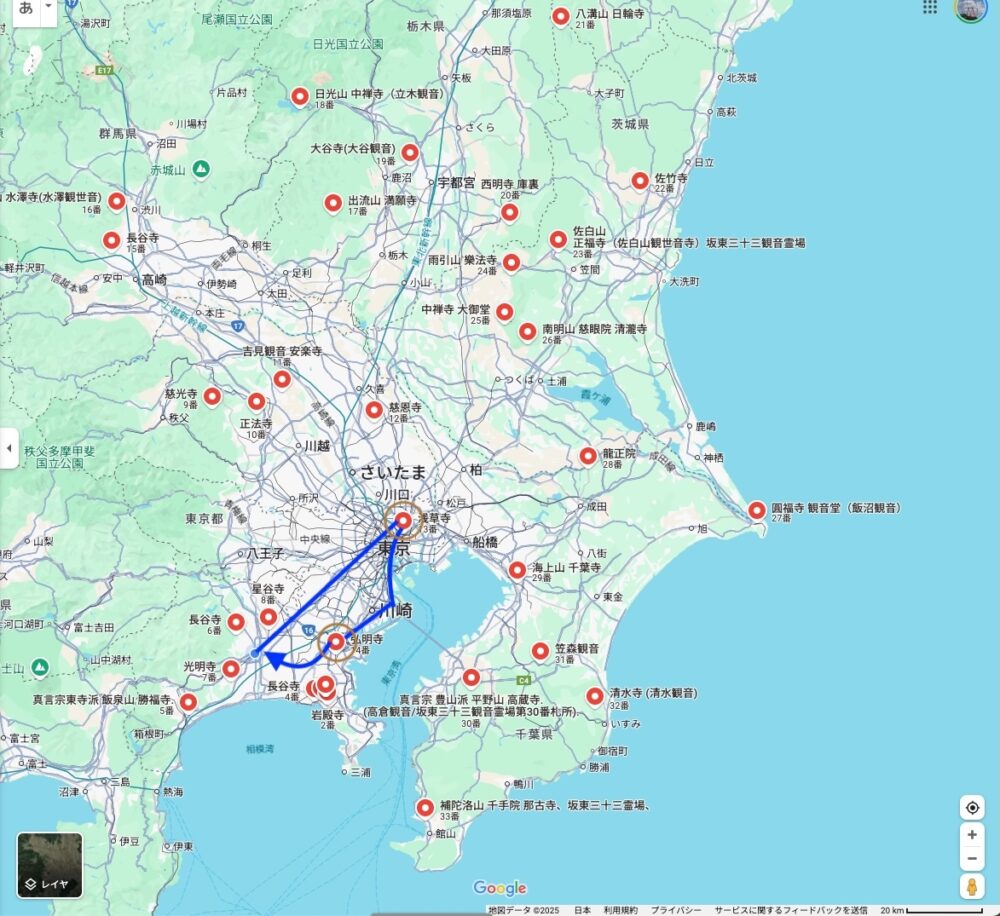The width and height of the screenshot is (1000, 916).
Task: Click the 宇都宮 city label
Action: click(456, 183)
